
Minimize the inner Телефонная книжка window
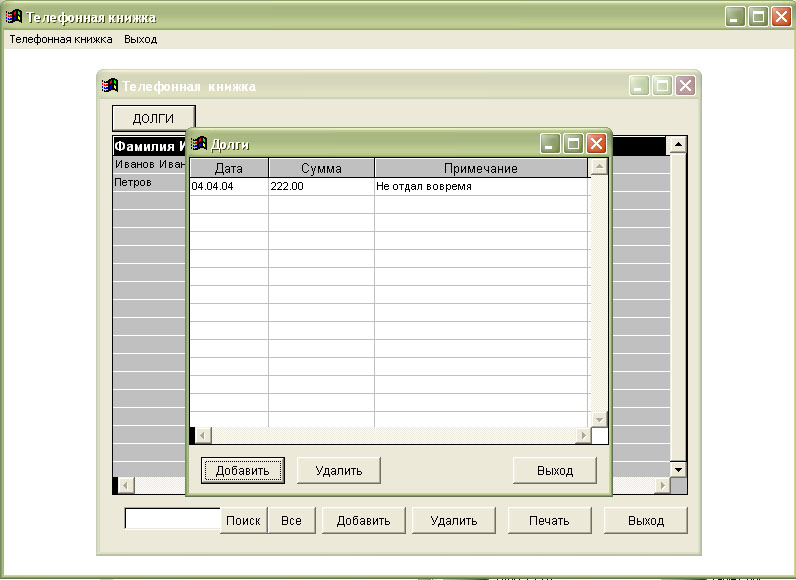point(639,85)
